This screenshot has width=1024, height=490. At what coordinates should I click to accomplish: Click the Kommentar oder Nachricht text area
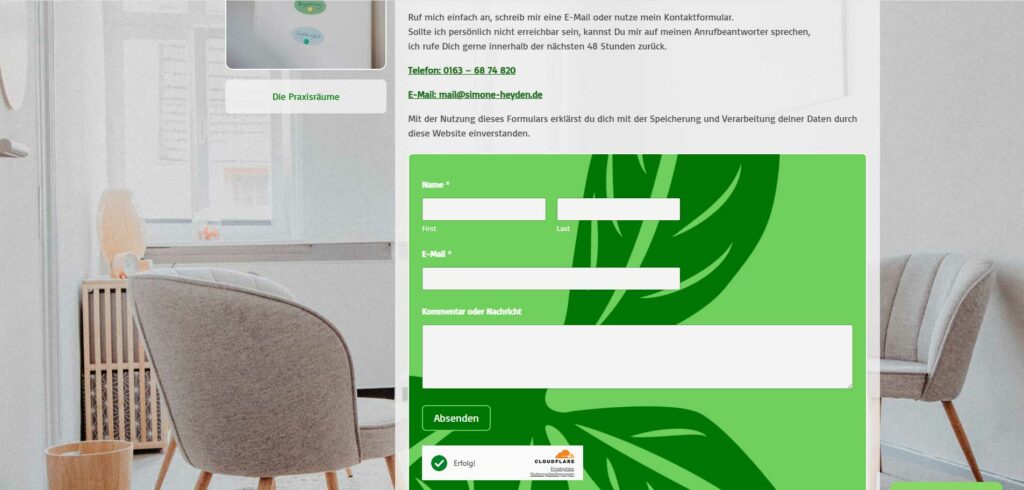(637, 357)
